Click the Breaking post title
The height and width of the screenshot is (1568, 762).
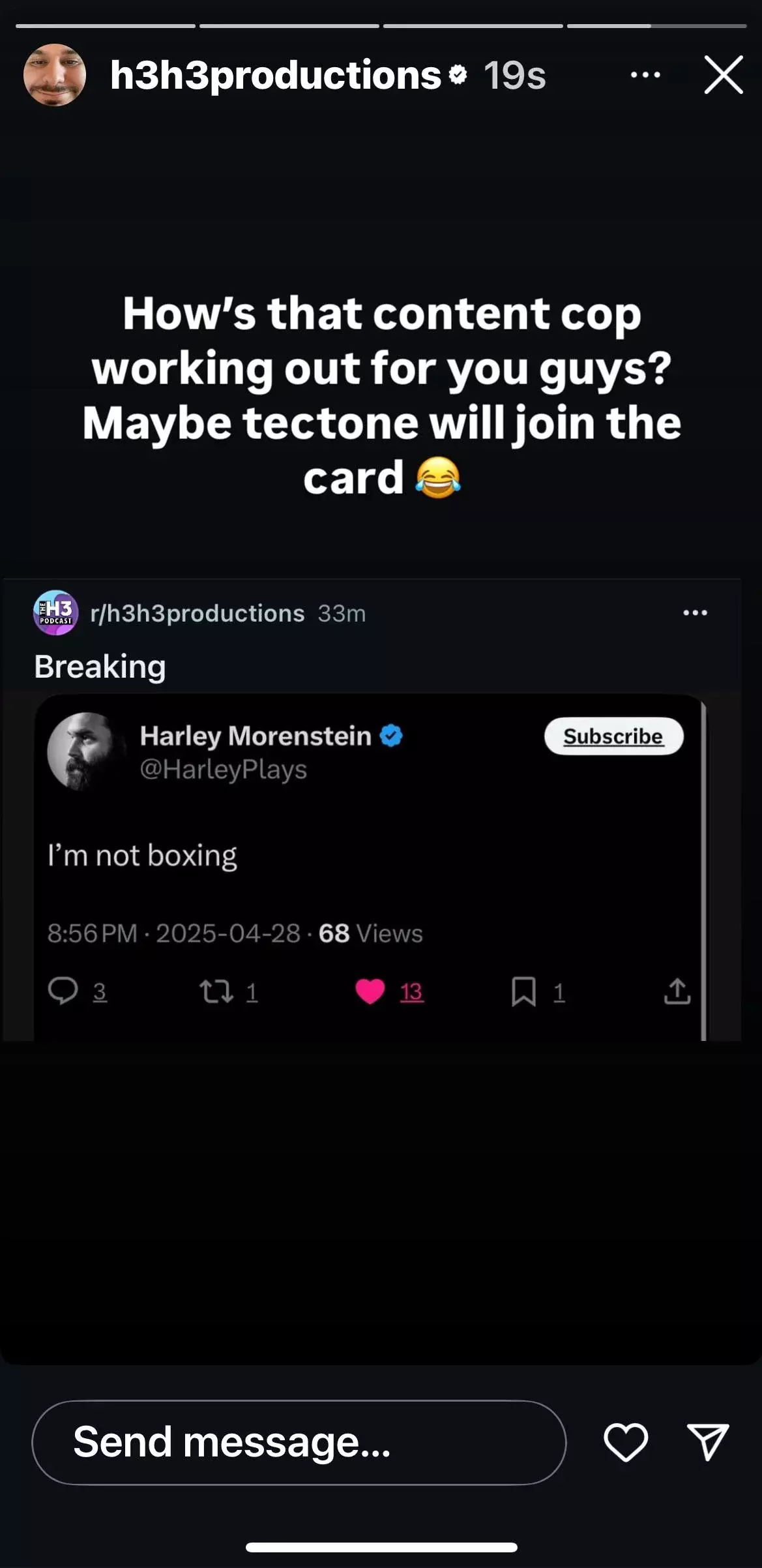coord(100,667)
